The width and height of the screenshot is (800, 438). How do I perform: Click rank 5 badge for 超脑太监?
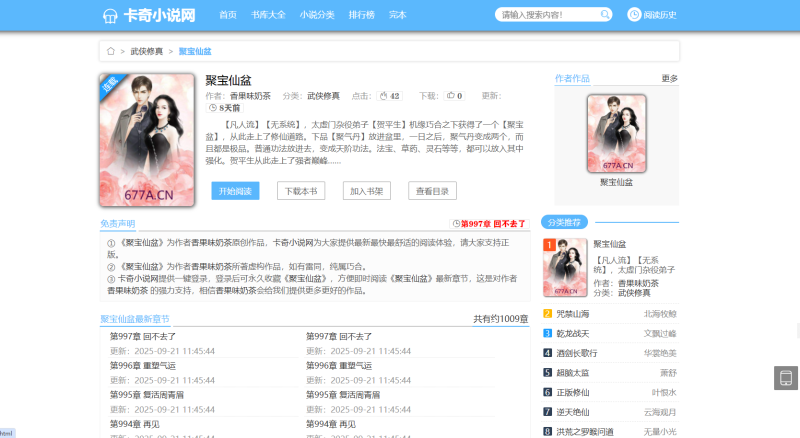coord(547,373)
